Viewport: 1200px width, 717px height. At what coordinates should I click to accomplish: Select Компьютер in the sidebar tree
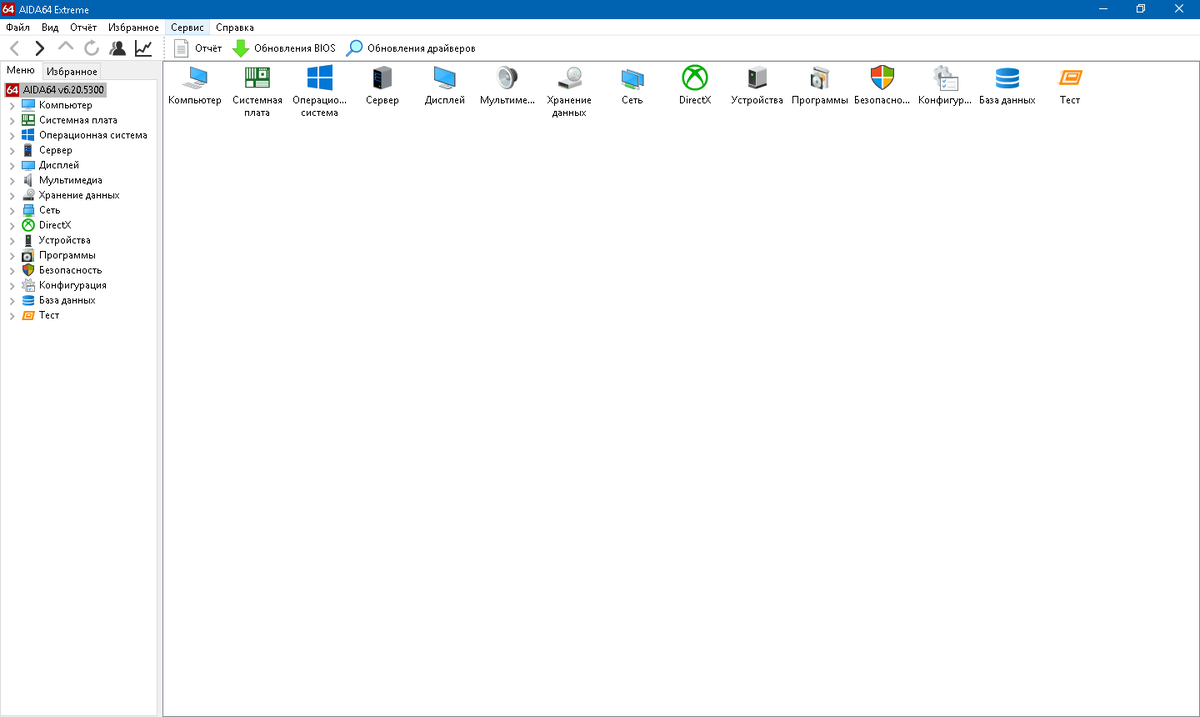[x=65, y=105]
